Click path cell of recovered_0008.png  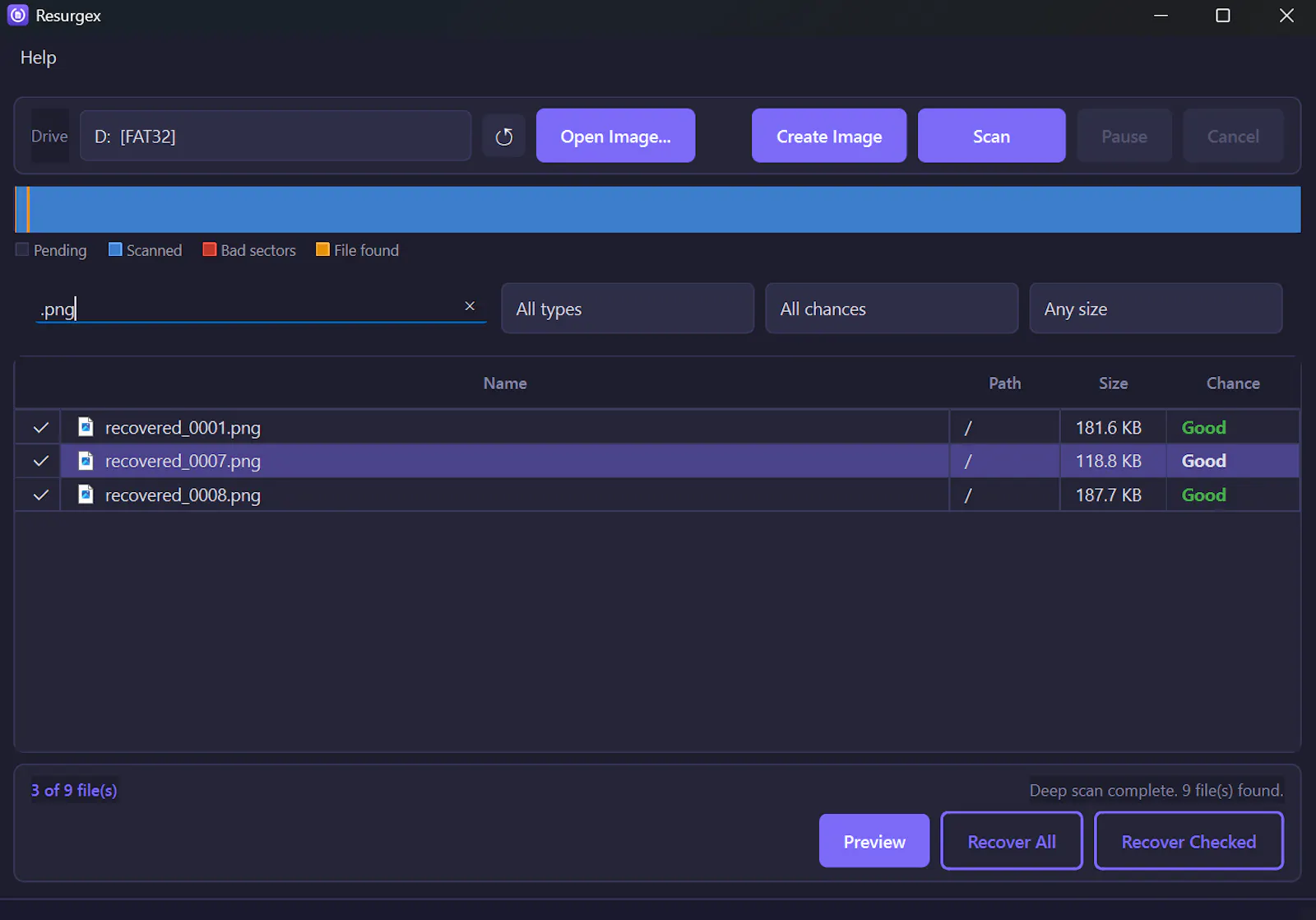pos(1004,495)
